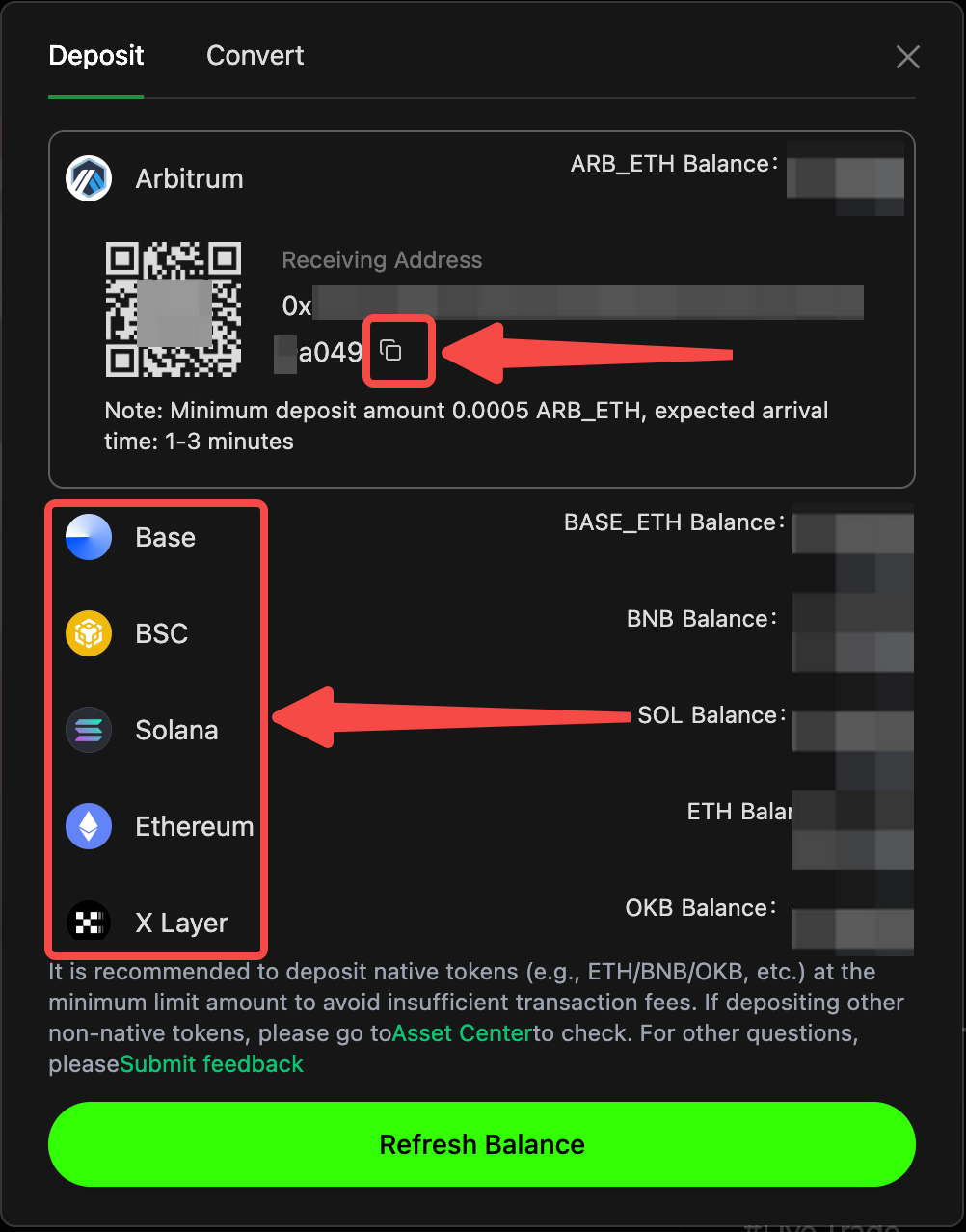
Task: Click the Refresh Balance button
Action: (482, 1144)
